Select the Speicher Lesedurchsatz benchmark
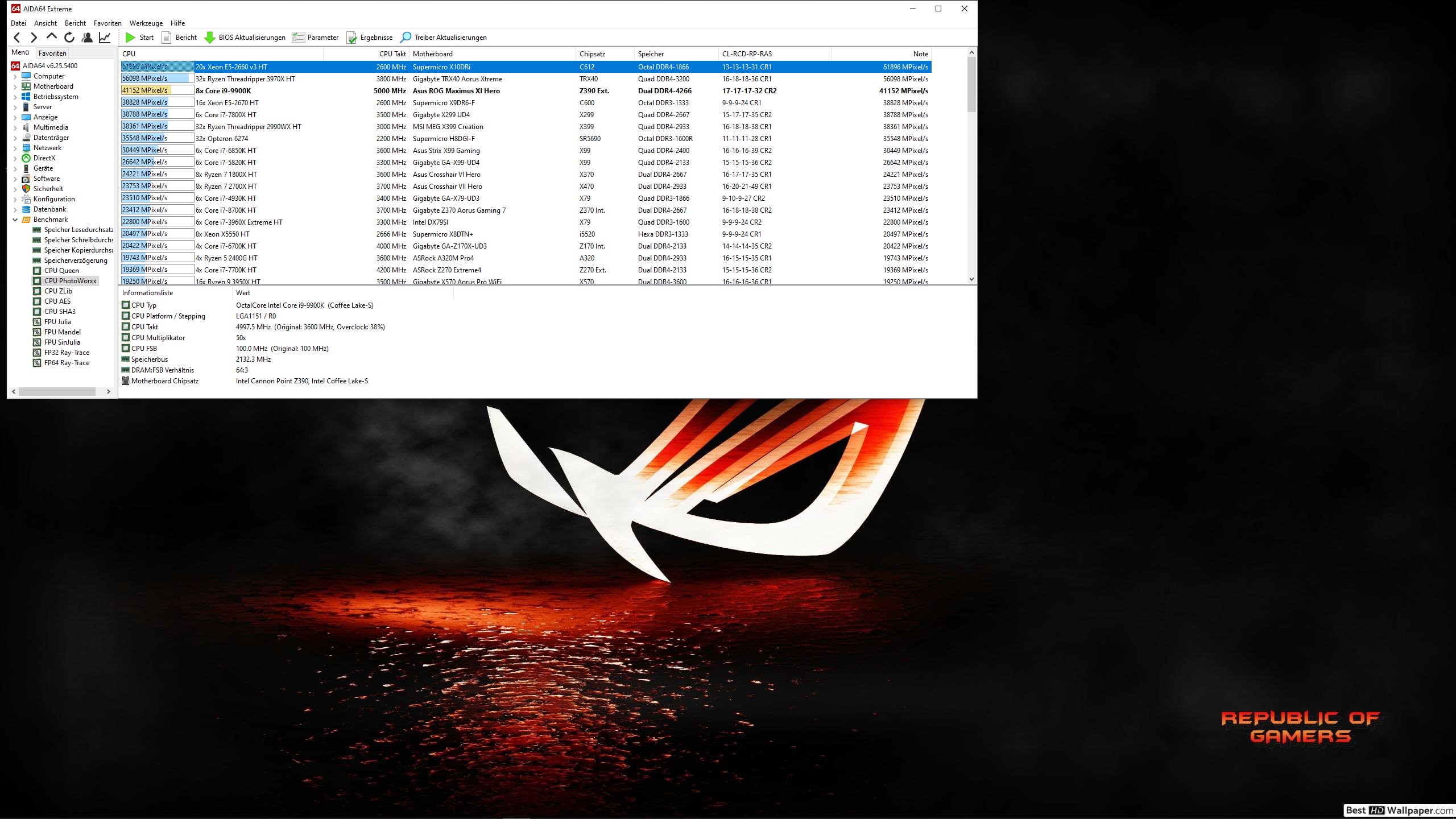The width and height of the screenshot is (1456, 819). pyautogui.click(x=78, y=229)
